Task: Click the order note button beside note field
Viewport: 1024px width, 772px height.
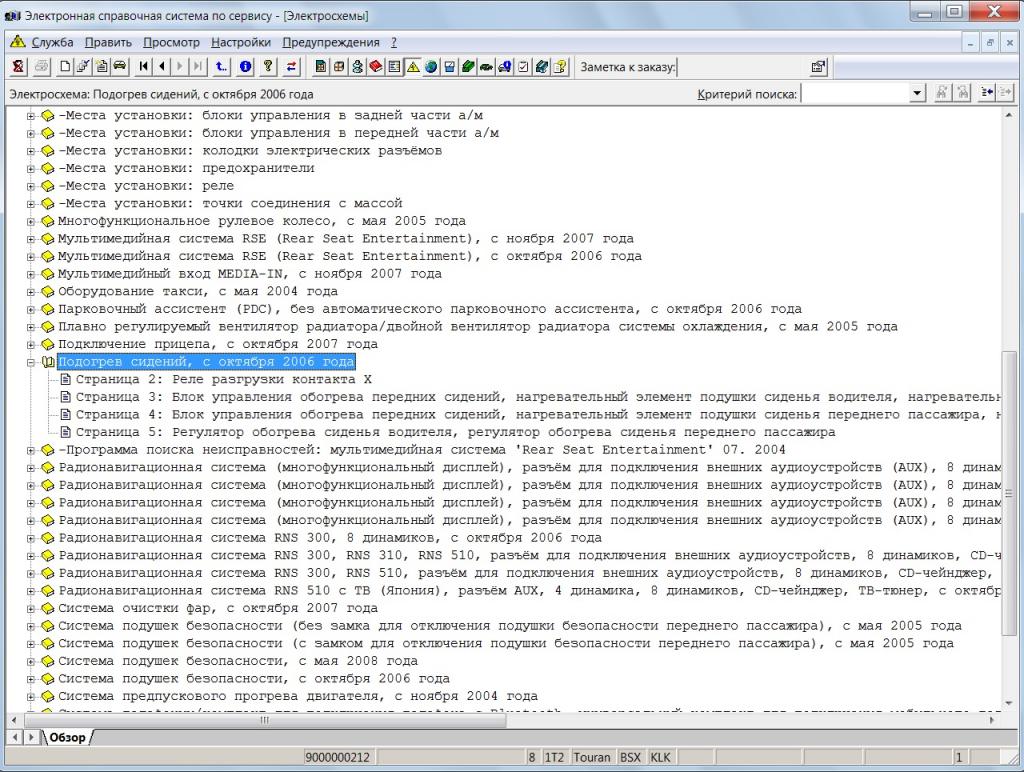Action: pos(818,67)
